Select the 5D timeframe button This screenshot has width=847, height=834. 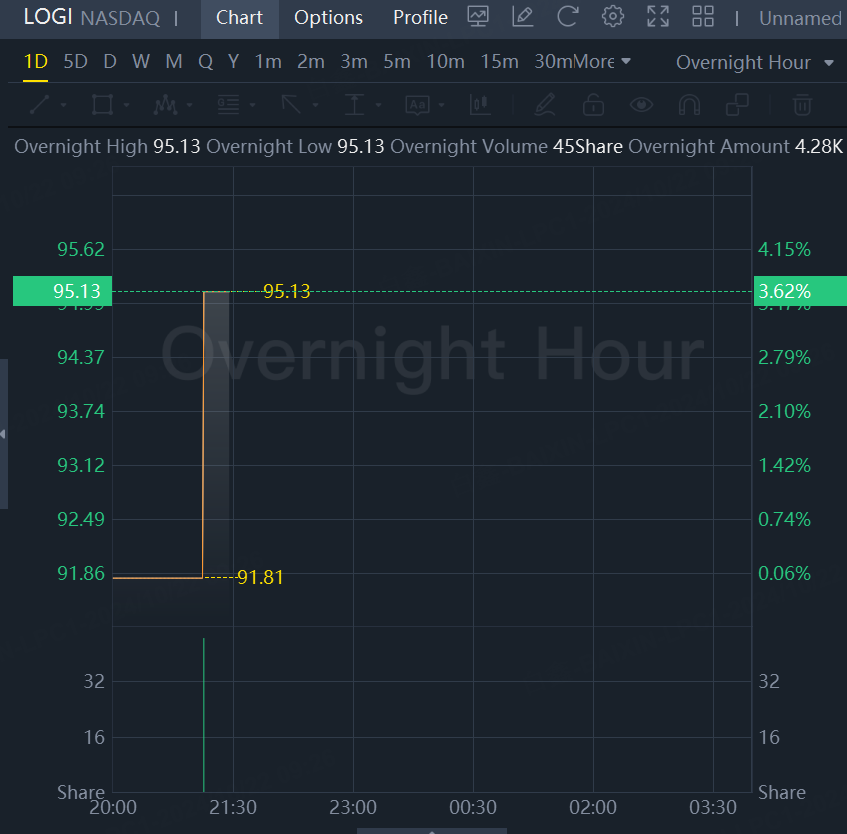tap(75, 62)
